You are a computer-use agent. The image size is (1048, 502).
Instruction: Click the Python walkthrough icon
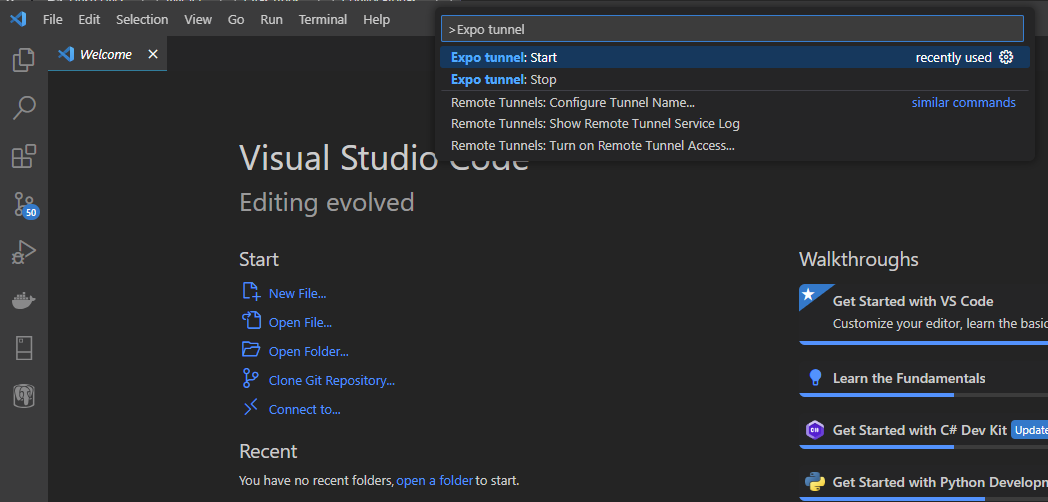[815, 482]
